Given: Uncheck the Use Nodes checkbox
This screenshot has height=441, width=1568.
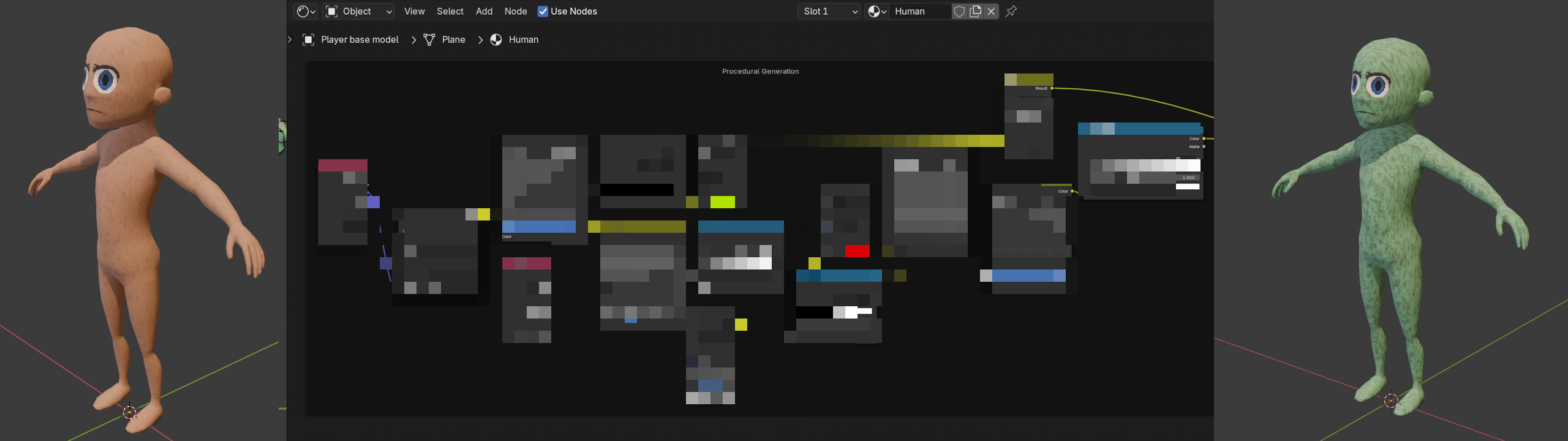Looking at the screenshot, I should coord(543,11).
